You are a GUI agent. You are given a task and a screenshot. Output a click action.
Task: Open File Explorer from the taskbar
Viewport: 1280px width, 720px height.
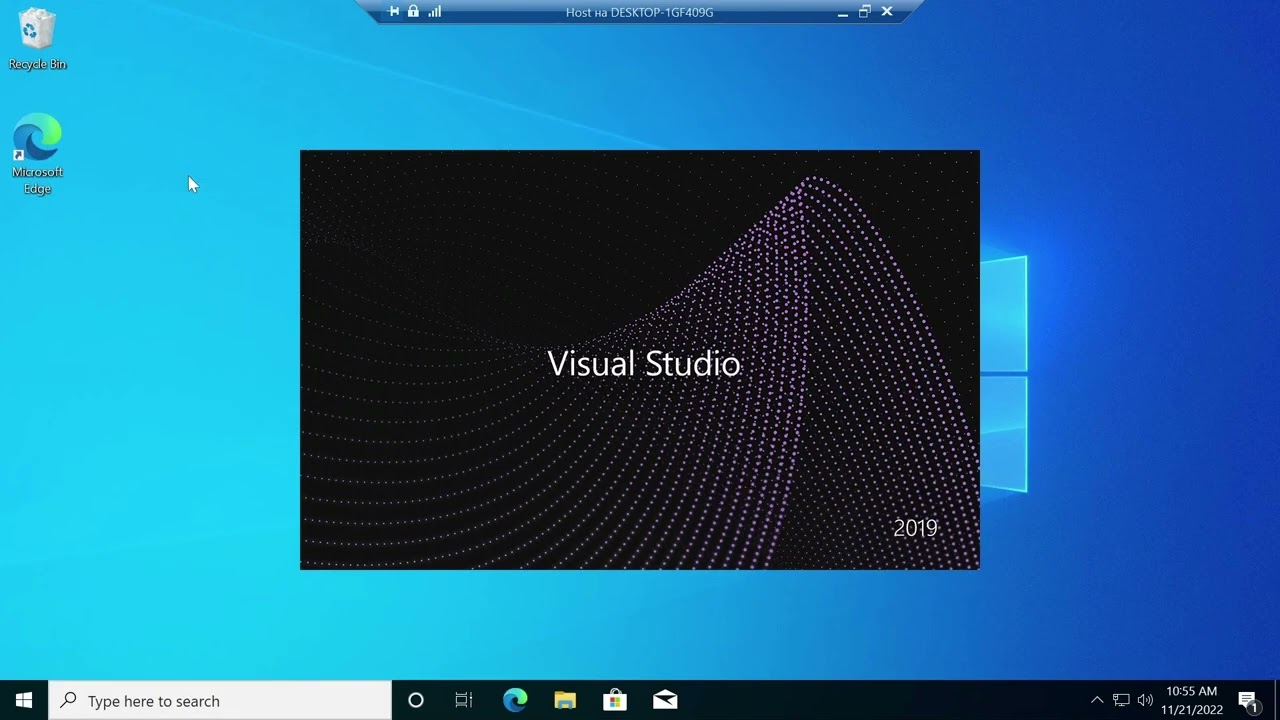pyautogui.click(x=565, y=700)
